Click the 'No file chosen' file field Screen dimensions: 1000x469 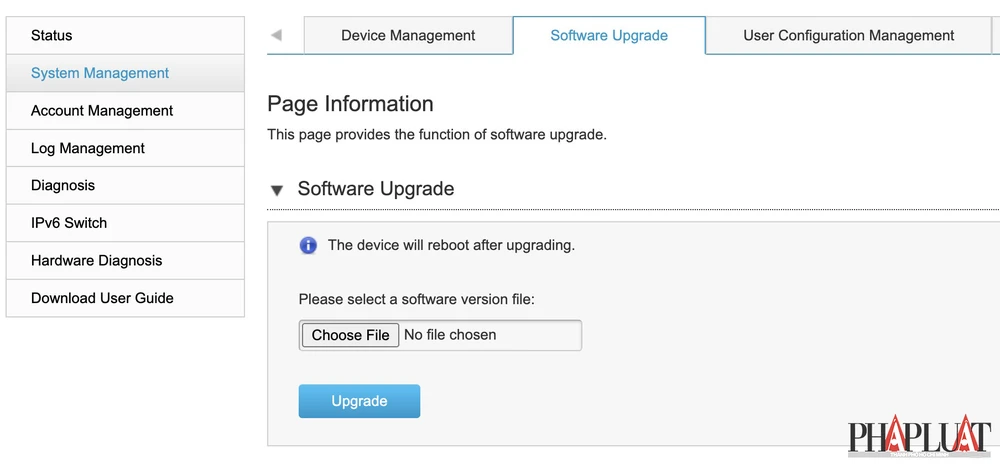pyautogui.click(x=490, y=335)
